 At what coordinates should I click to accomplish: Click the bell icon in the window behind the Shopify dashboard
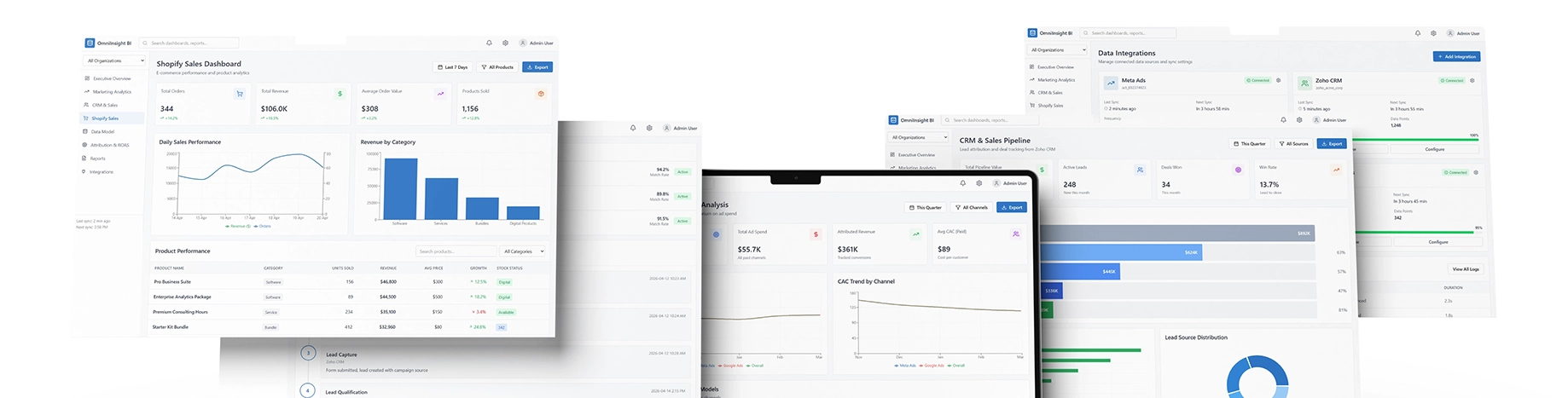(633, 128)
